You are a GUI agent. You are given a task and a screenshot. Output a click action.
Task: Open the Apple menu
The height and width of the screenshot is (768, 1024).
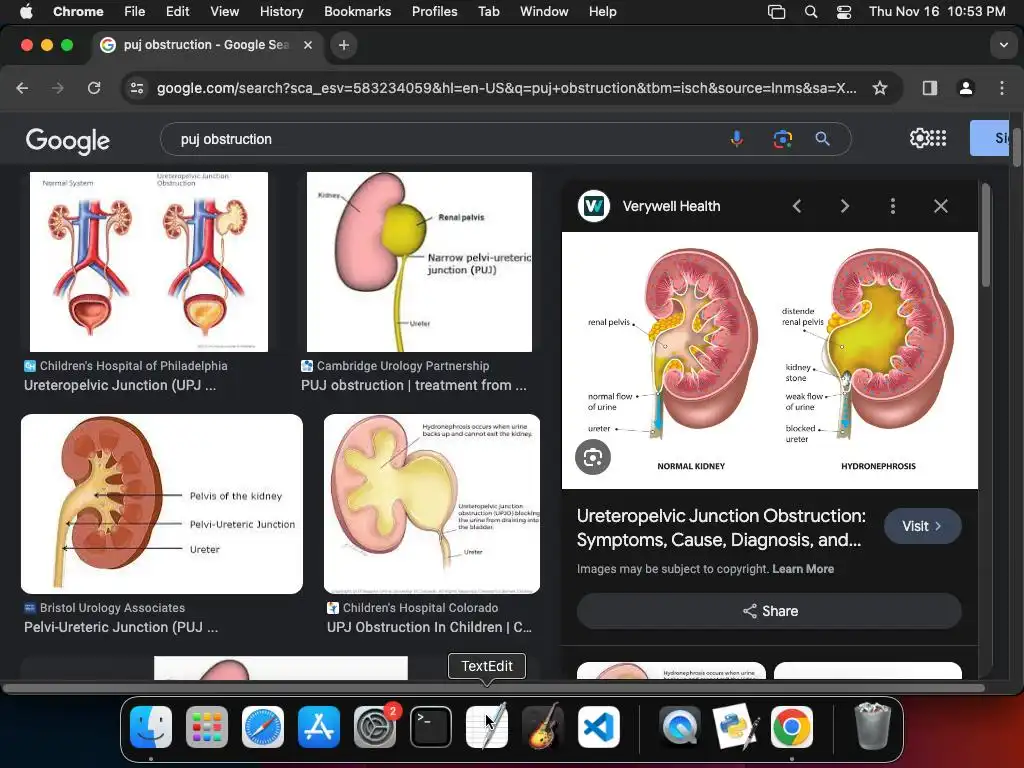[26, 12]
